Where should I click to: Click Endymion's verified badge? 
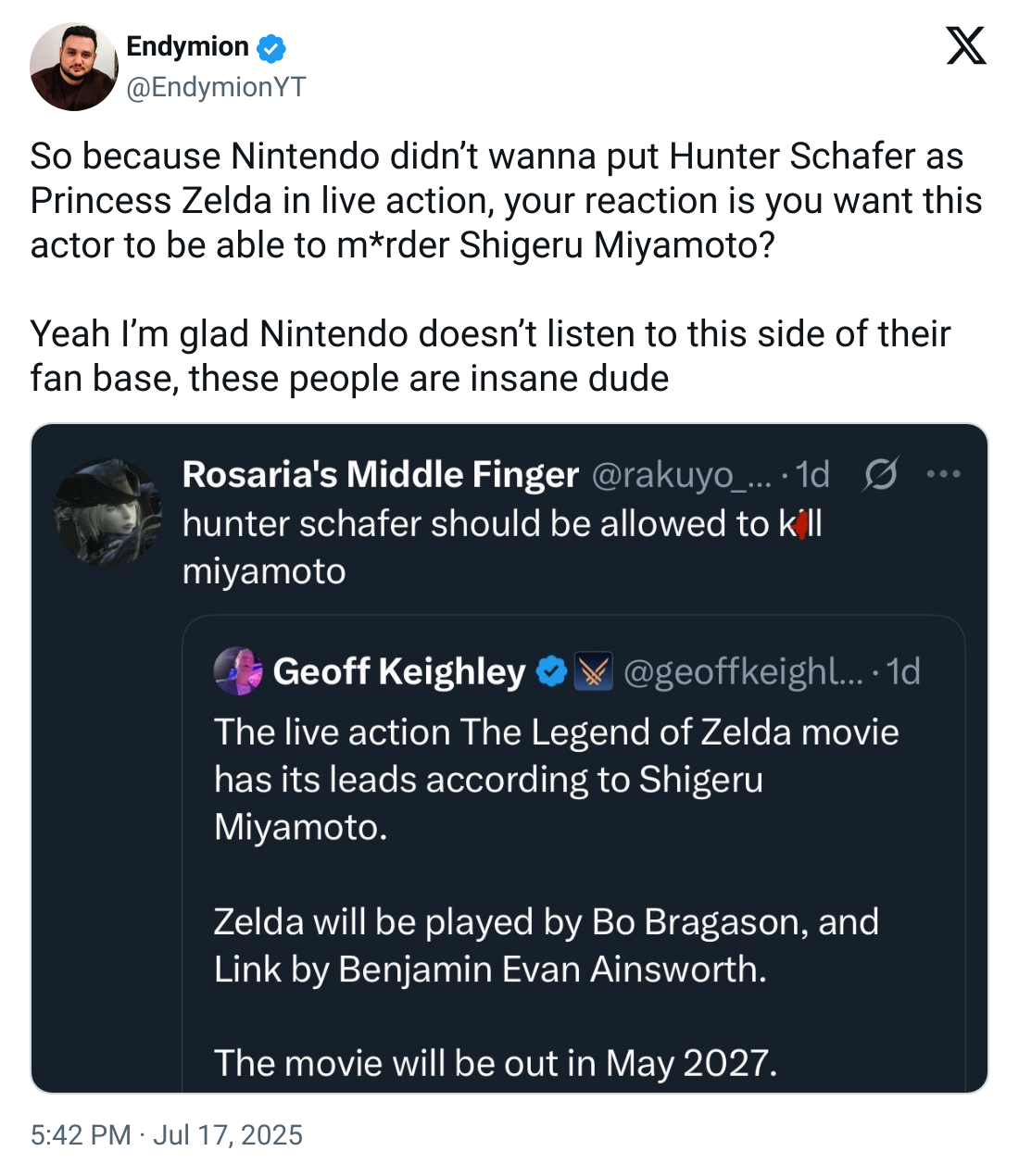click(x=270, y=47)
